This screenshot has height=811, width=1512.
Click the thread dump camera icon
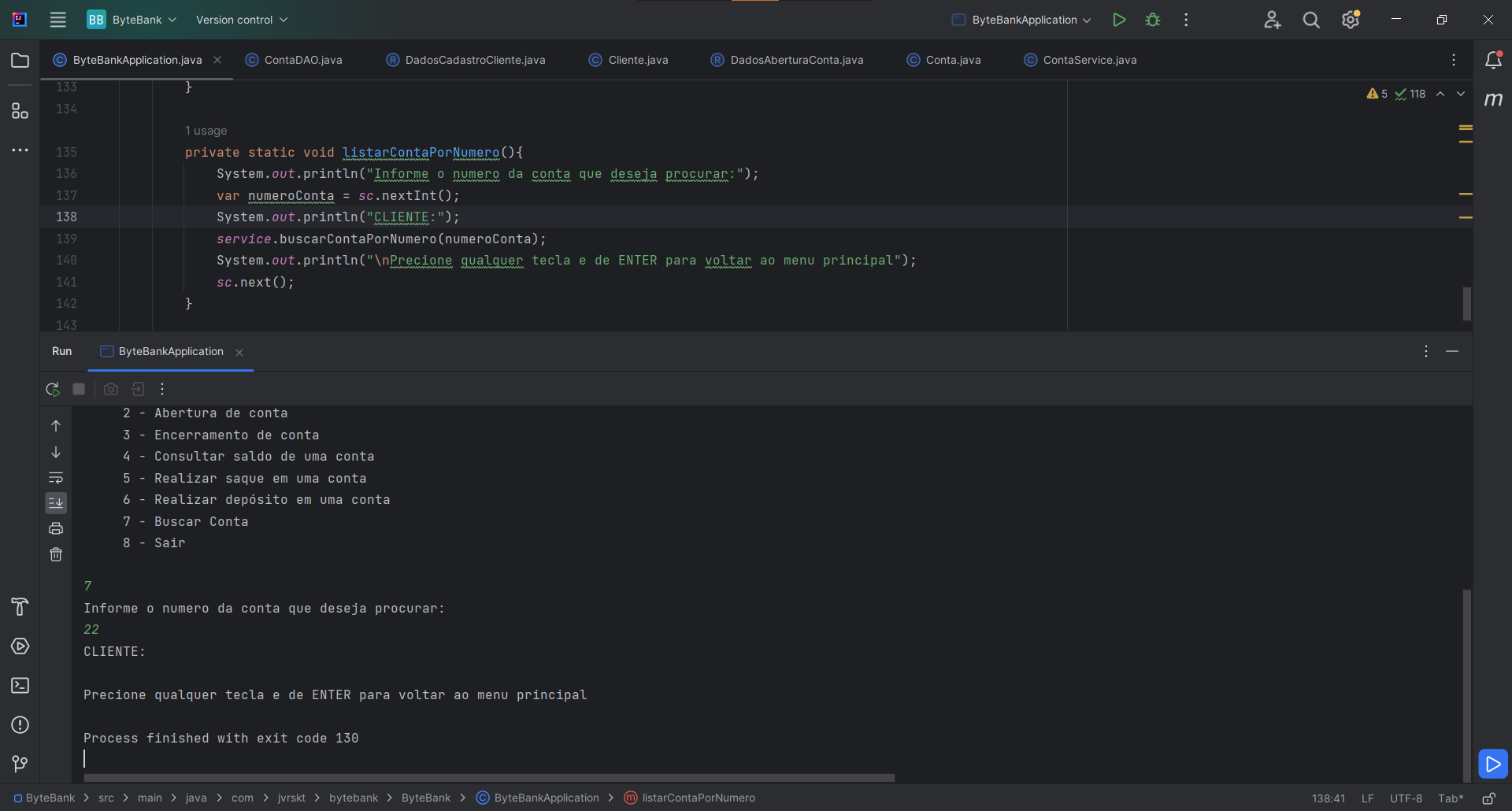111,389
